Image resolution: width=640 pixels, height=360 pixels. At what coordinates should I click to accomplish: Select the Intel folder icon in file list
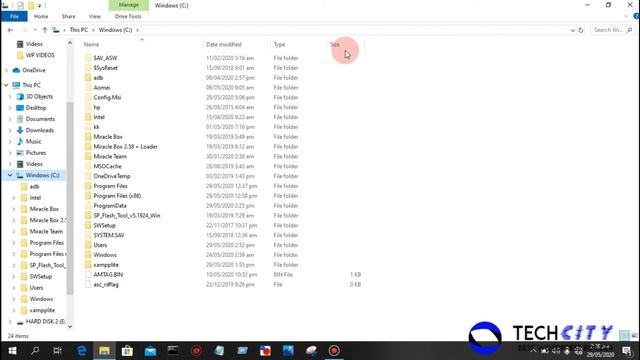88,117
